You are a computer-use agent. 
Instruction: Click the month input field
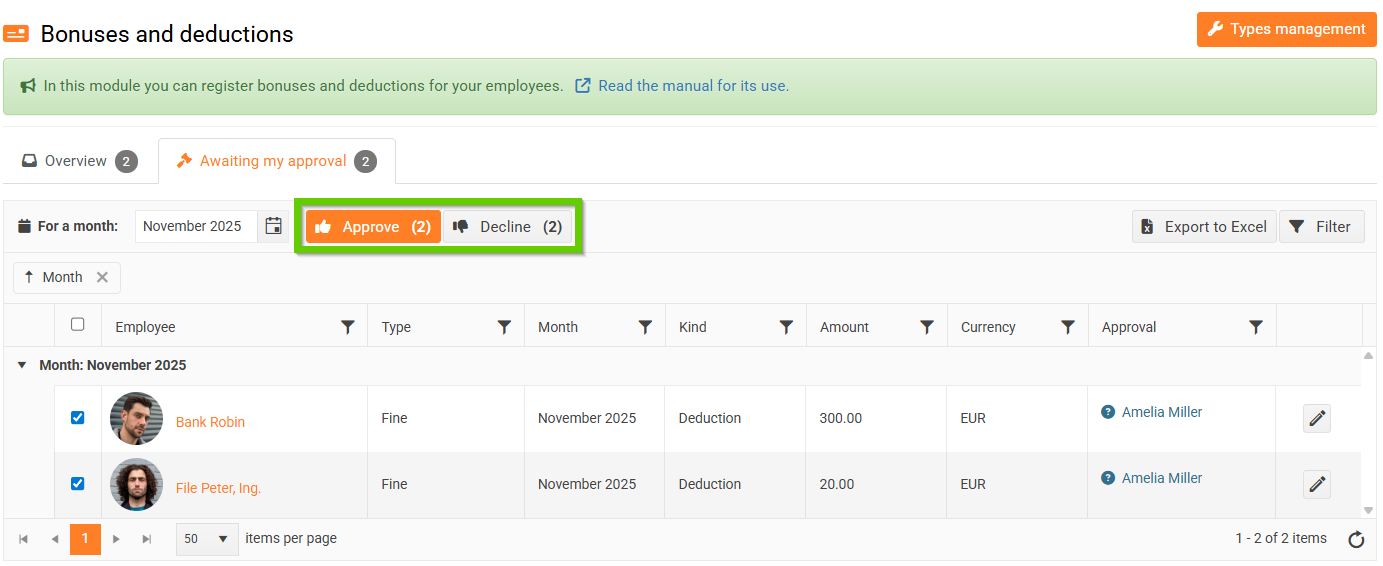point(196,226)
